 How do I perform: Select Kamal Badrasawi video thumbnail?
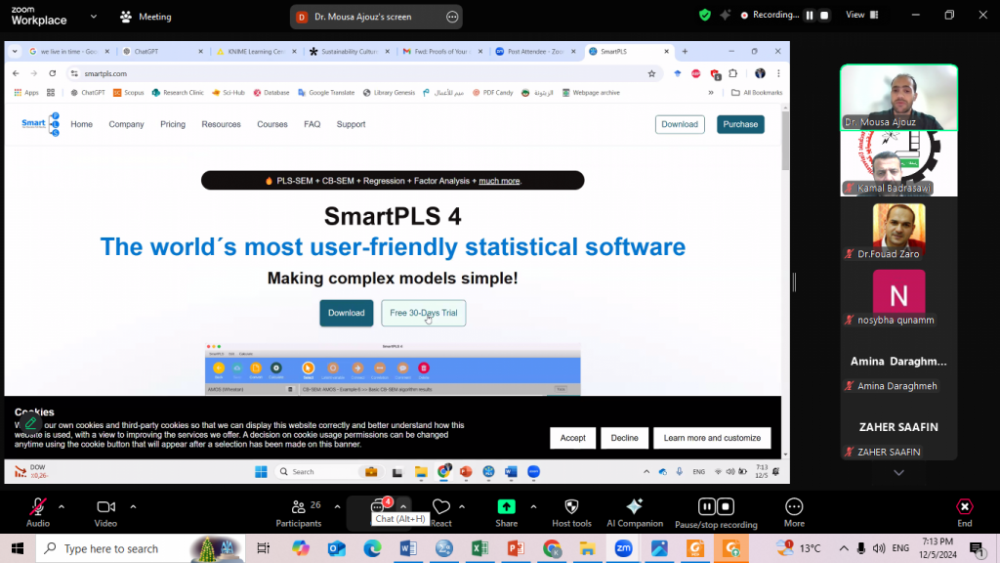[899, 163]
